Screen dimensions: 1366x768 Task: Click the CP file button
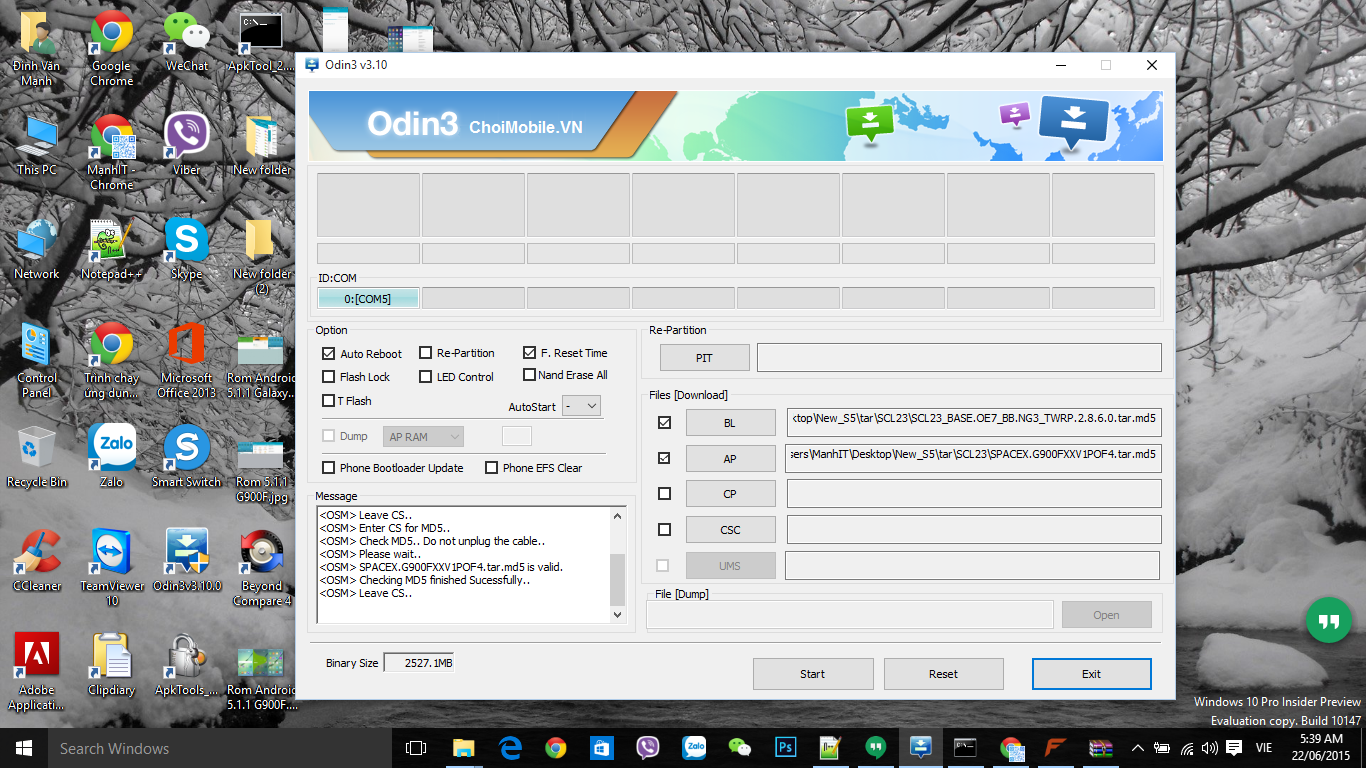(x=730, y=494)
